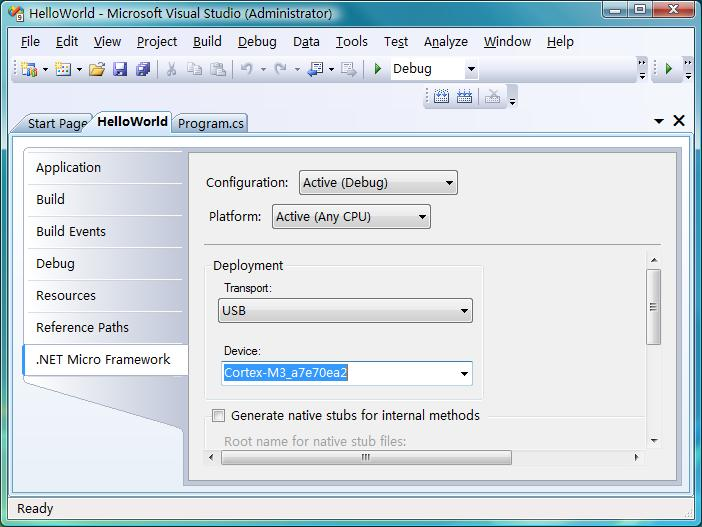Open the Tools menu

(x=351, y=42)
